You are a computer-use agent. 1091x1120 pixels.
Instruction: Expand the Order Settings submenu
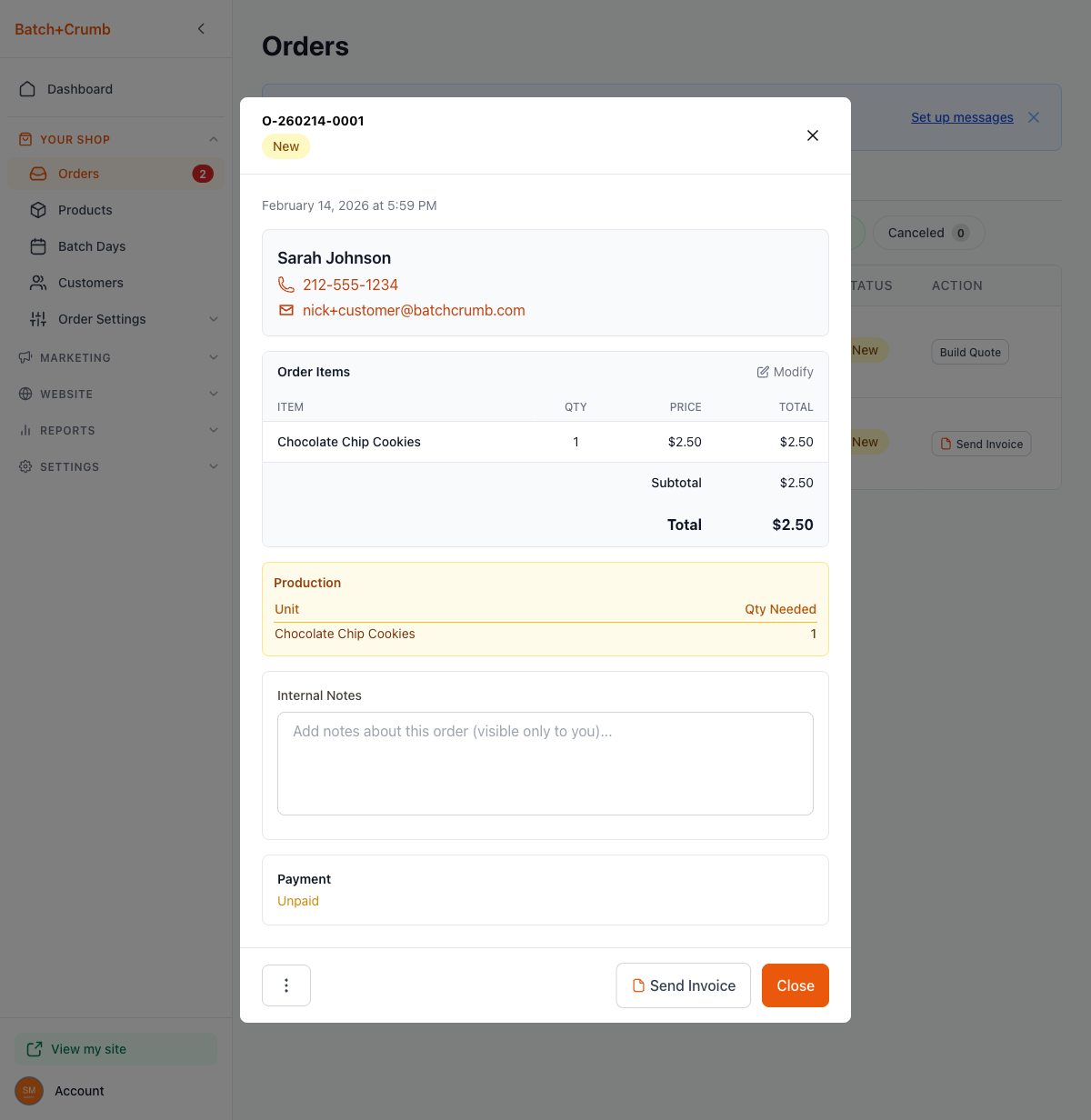point(214,319)
